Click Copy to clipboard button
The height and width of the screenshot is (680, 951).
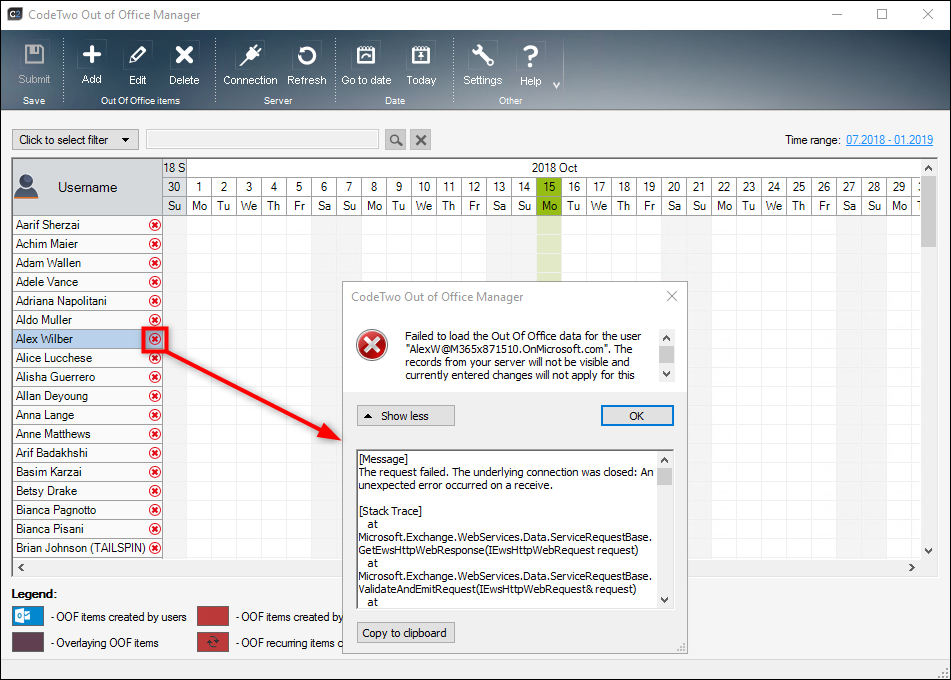[405, 633]
